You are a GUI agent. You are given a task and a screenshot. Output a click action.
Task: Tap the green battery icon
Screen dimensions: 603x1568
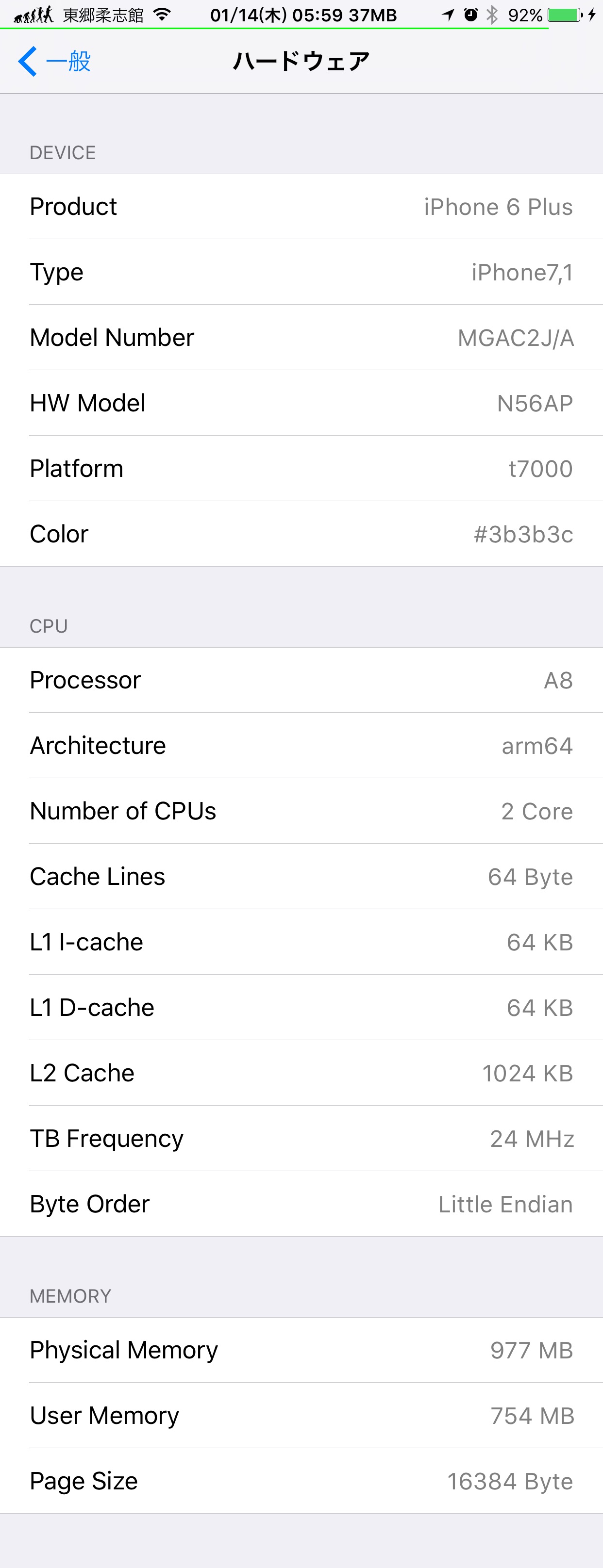(565, 15)
